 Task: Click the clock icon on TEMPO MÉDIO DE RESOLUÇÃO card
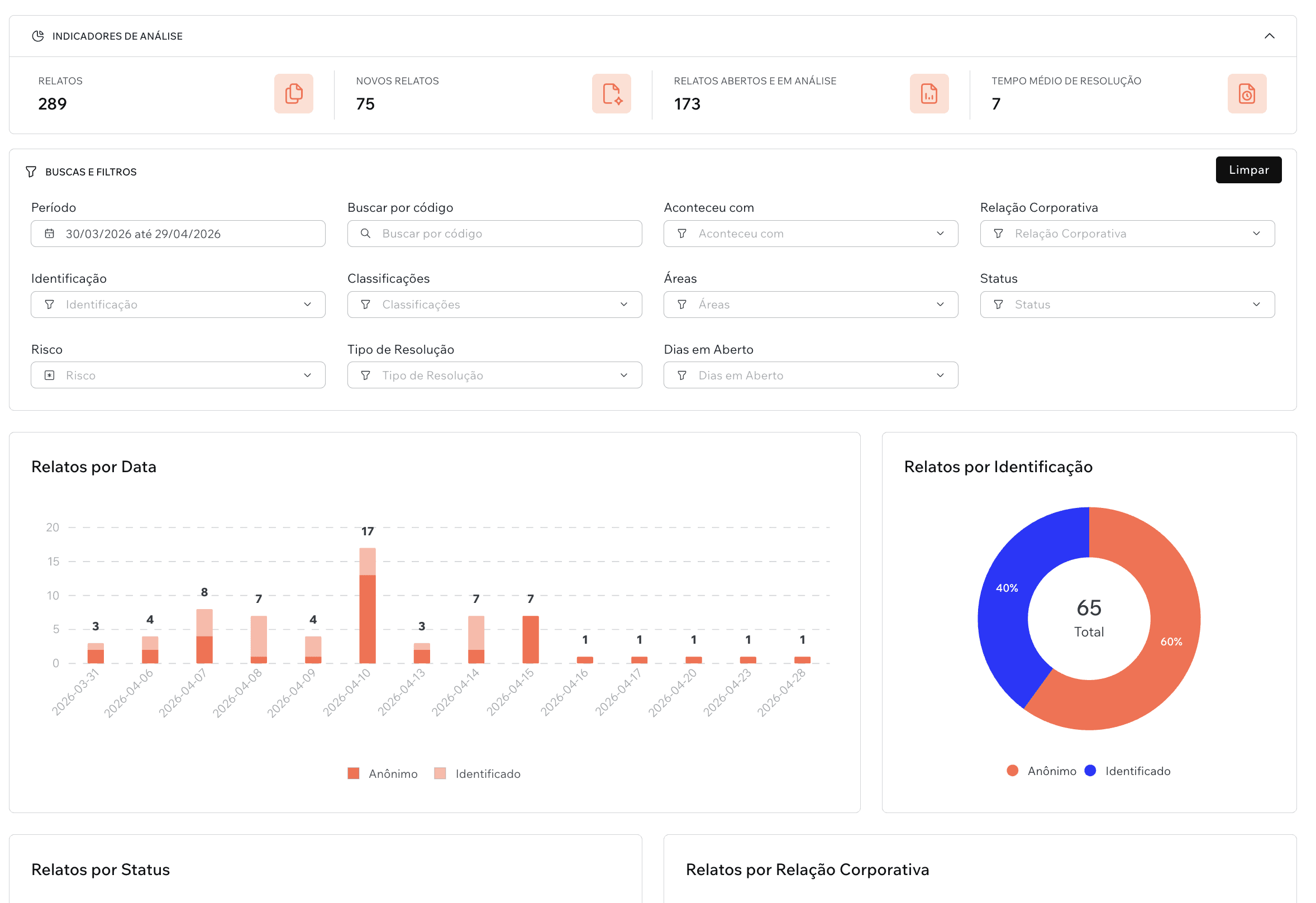click(1247, 93)
